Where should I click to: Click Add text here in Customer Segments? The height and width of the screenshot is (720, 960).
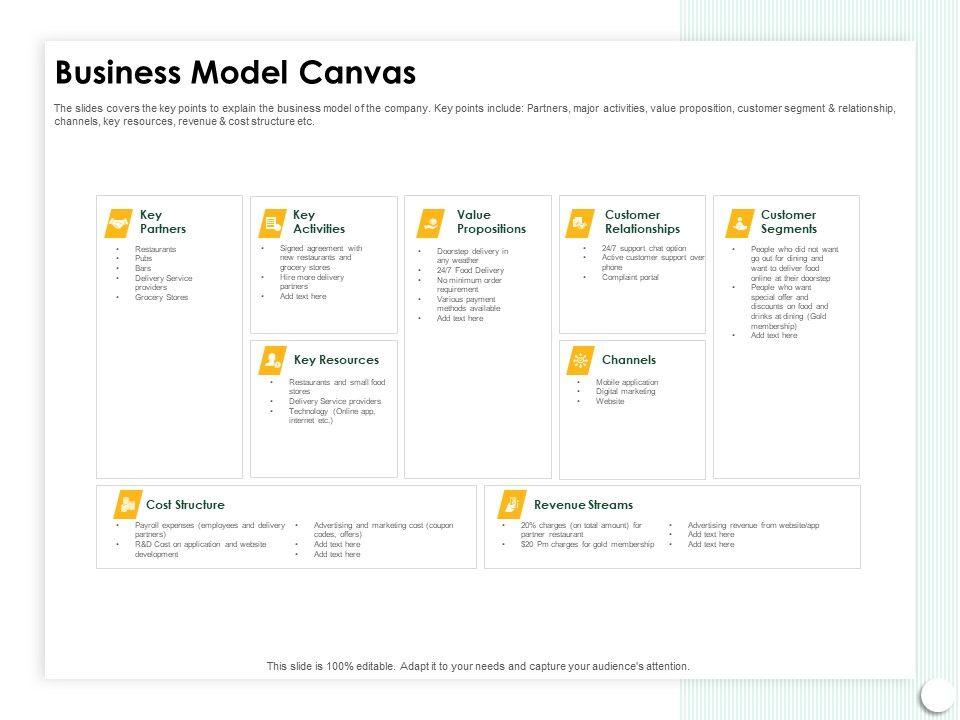click(x=774, y=336)
